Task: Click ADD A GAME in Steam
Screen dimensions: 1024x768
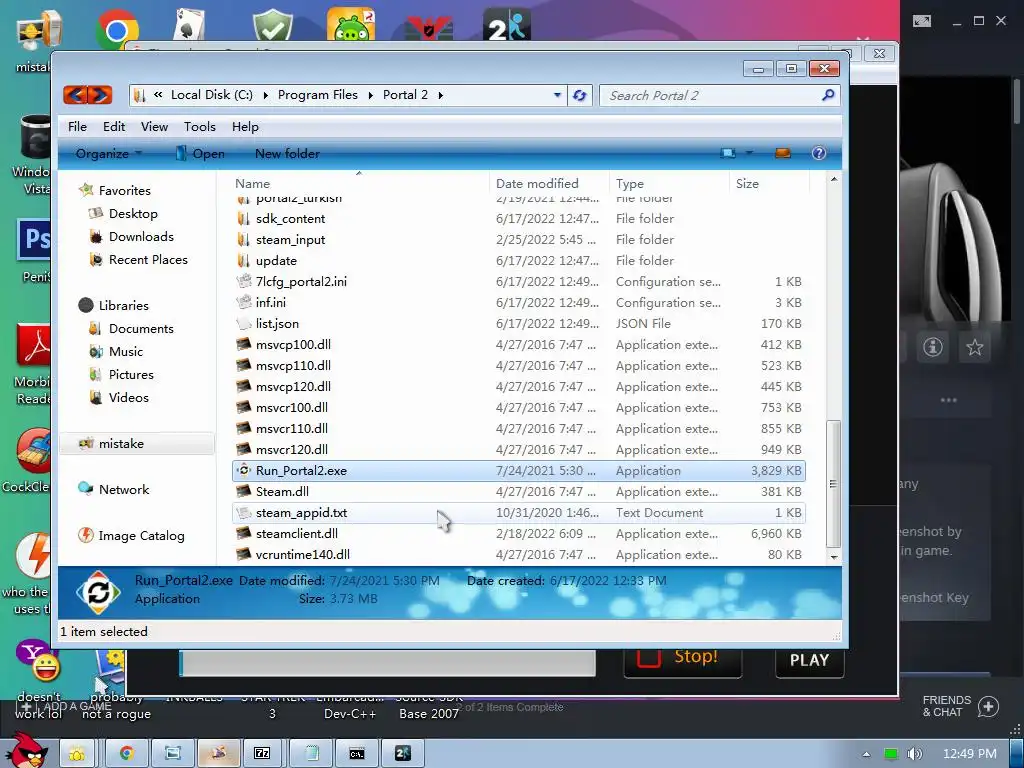Action: click(67, 706)
